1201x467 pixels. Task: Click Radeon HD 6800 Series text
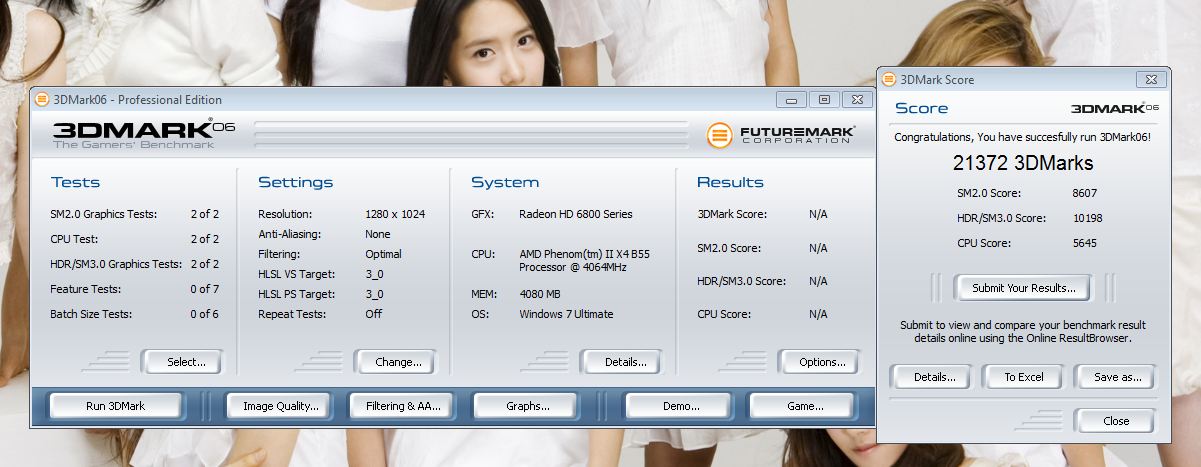(576, 214)
